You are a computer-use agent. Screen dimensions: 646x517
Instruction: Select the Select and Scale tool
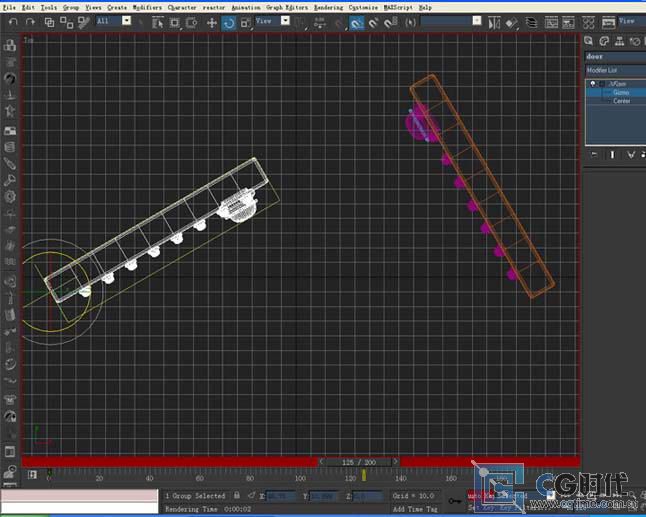point(246,23)
